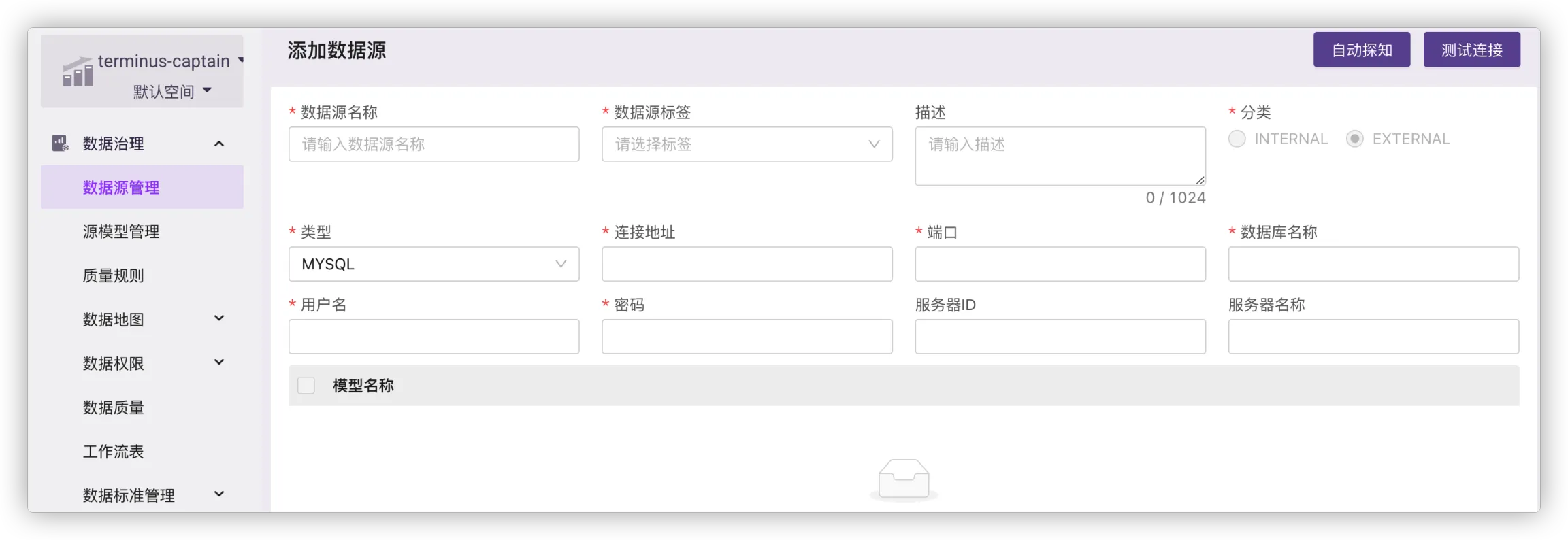This screenshot has width=1568, height=540.
Task: Click the 描述 textarea resize handle
Action: (x=1200, y=180)
